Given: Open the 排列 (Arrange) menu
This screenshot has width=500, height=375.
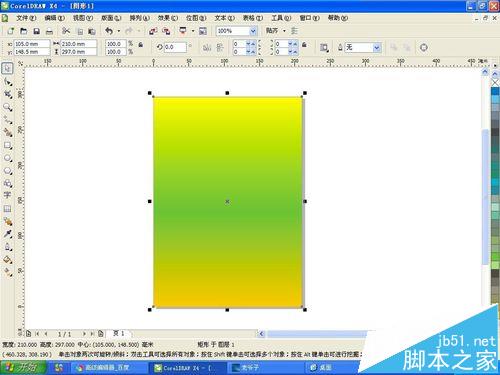Looking at the screenshot, I should 139,18.
